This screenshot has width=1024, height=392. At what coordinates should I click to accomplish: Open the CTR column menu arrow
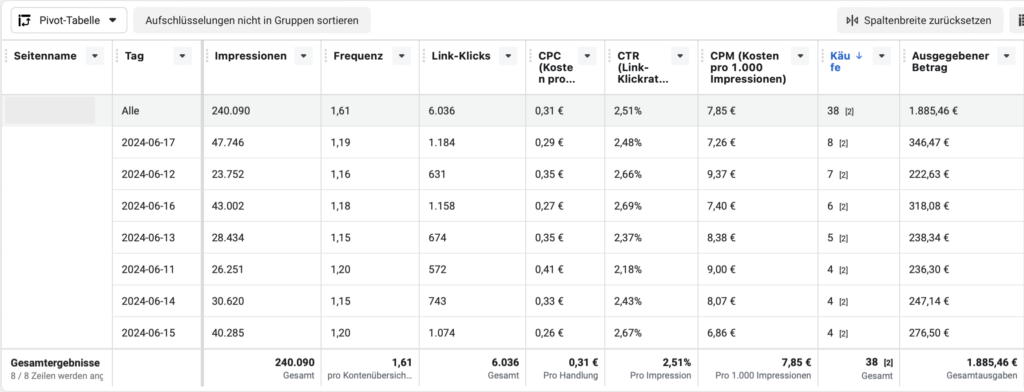pos(680,56)
